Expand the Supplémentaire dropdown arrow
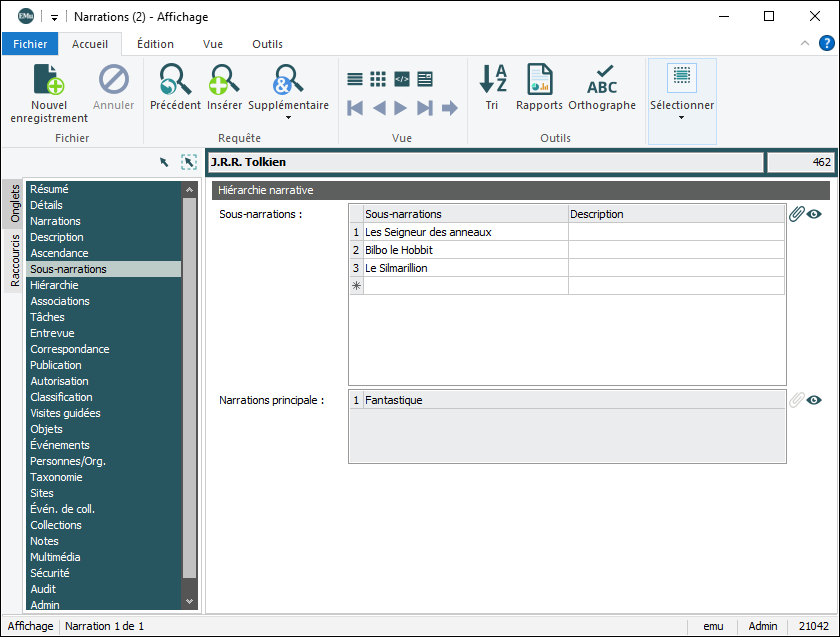The width and height of the screenshot is (840, 637). coord(288,118)
